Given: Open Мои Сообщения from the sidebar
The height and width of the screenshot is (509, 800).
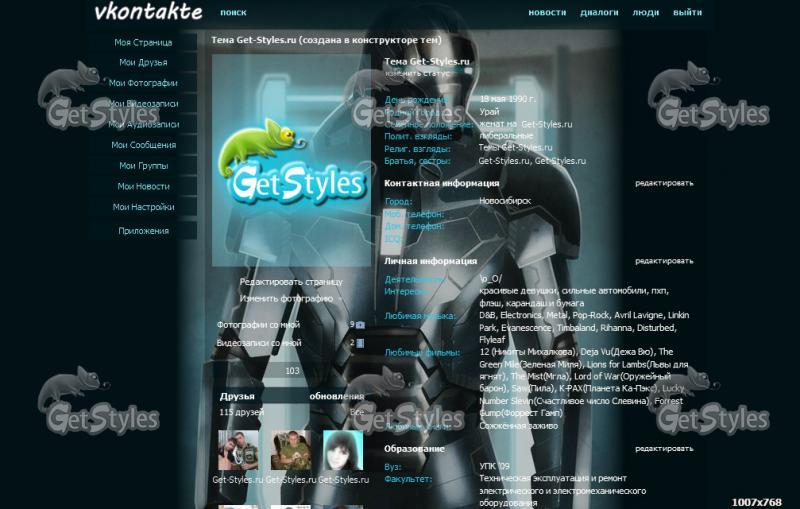Looking at the screenshot, I should pos(143,145).
